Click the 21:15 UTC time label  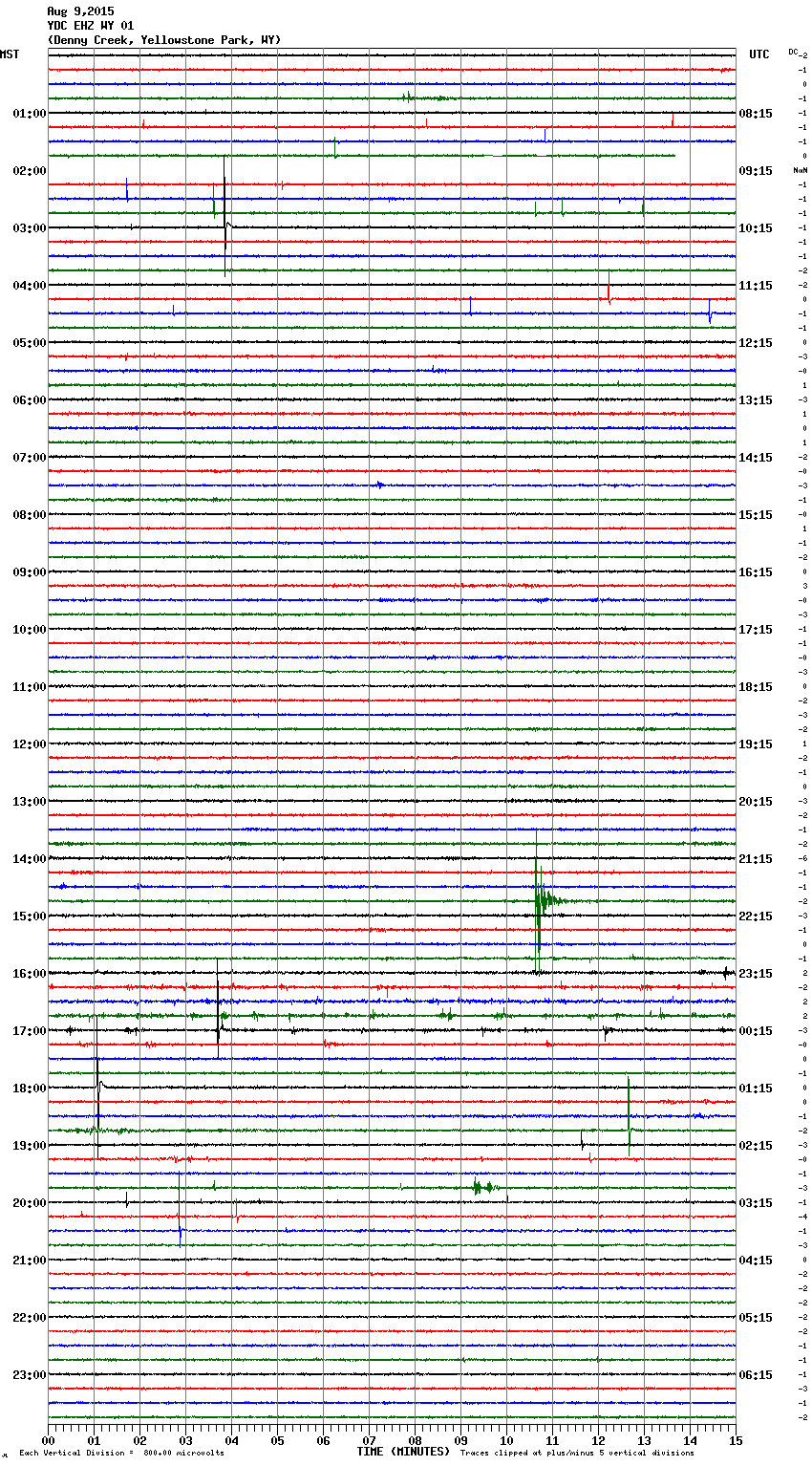tap(756, 859)
